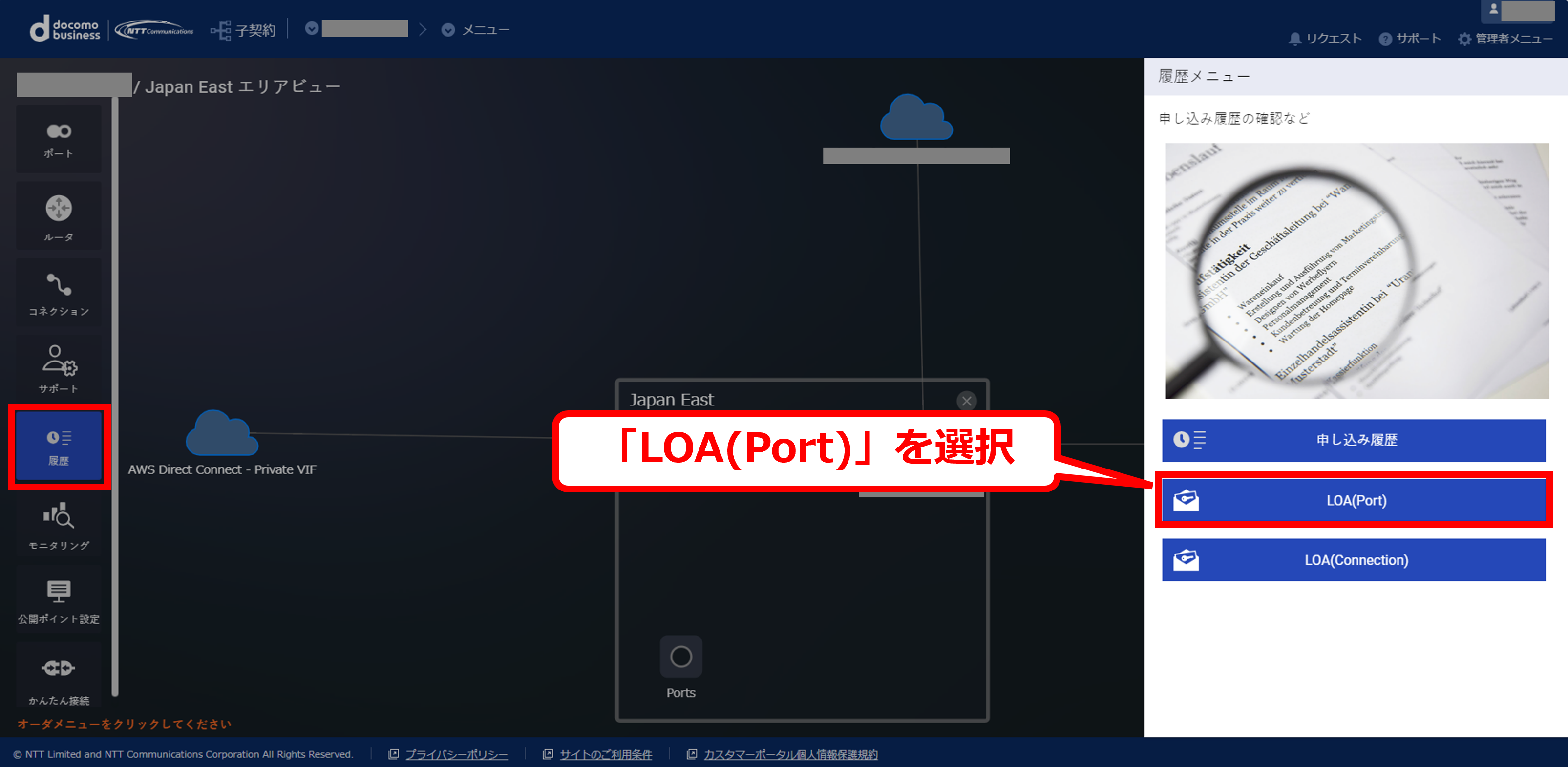Image resolution: width=1568 pixels, height=767 pixels.
Task: Close the Japan East panel
Action: pyautogui.click(x=966, y=401)
